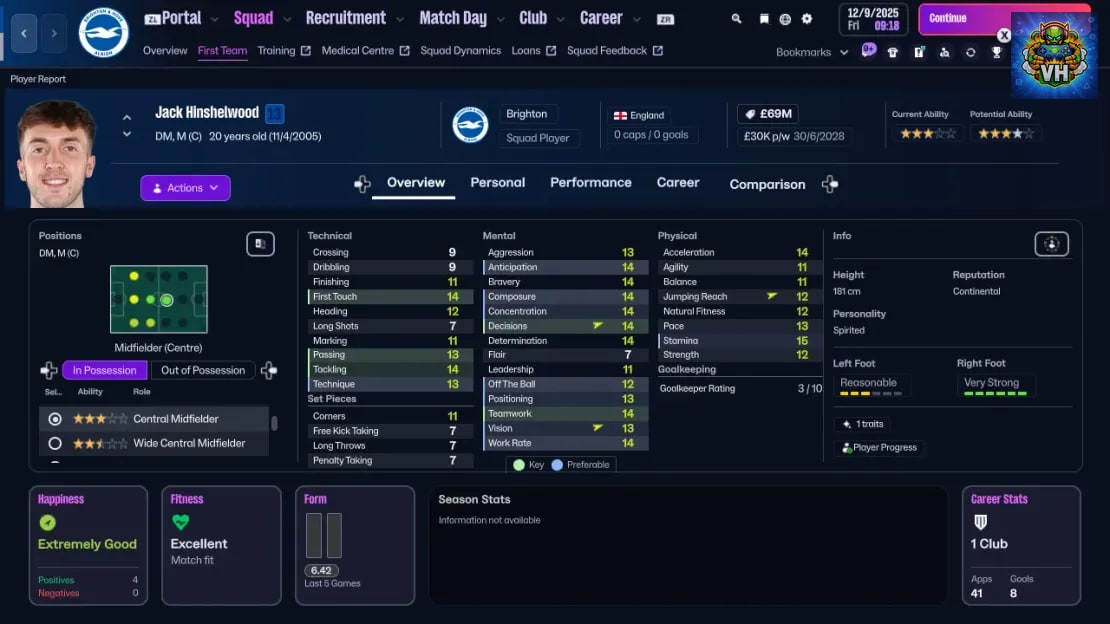Click the Fitness heart icon

coord(181,522)
